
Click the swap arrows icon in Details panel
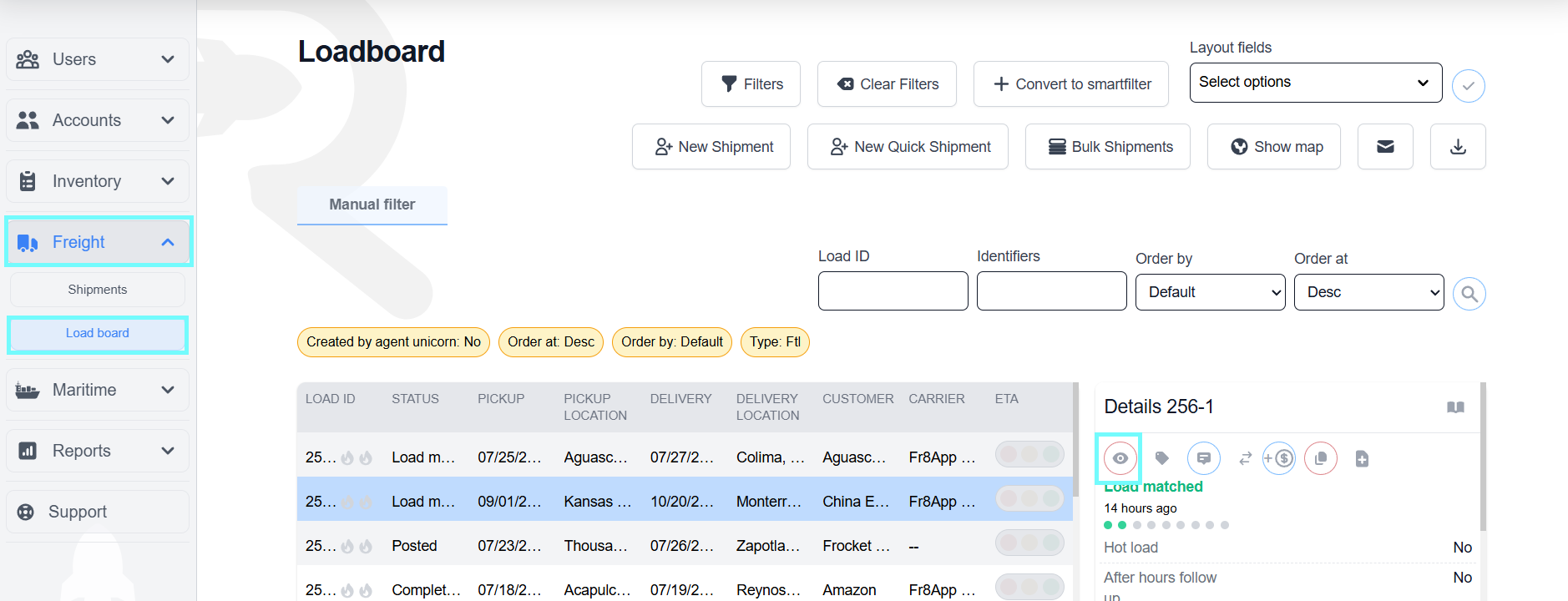(x=1245, y=458)
